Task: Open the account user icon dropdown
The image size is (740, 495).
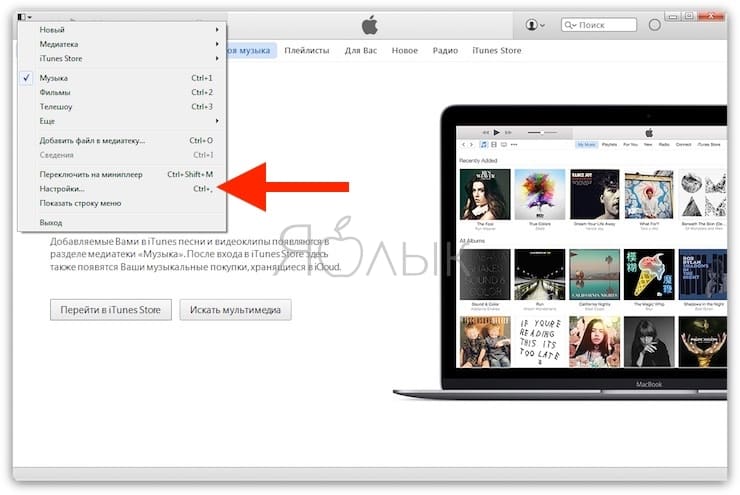Action: tap(535, 25)
